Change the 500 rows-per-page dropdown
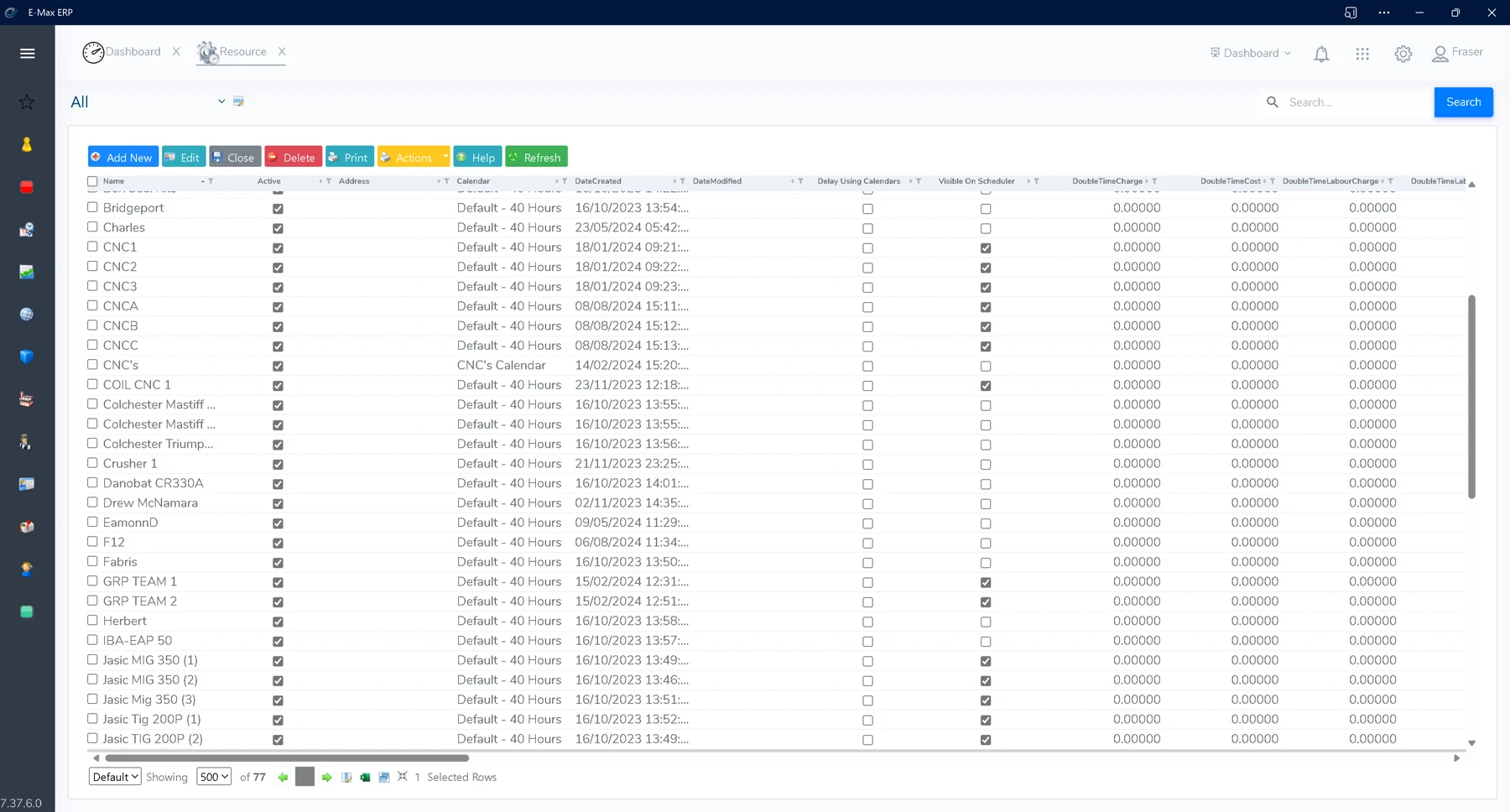The width and height of the screenshot is (1510, 812). (x=214, y=777)
